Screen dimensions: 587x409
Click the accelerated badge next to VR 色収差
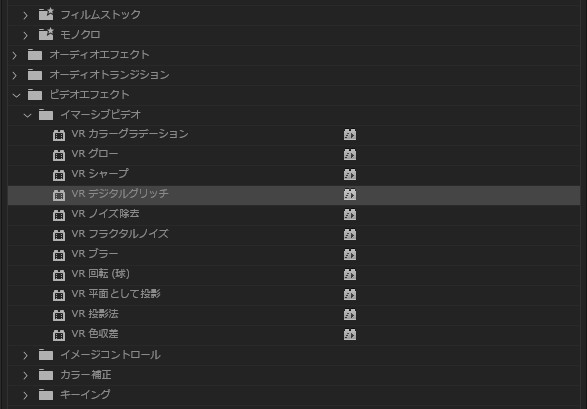coord(350,335)
